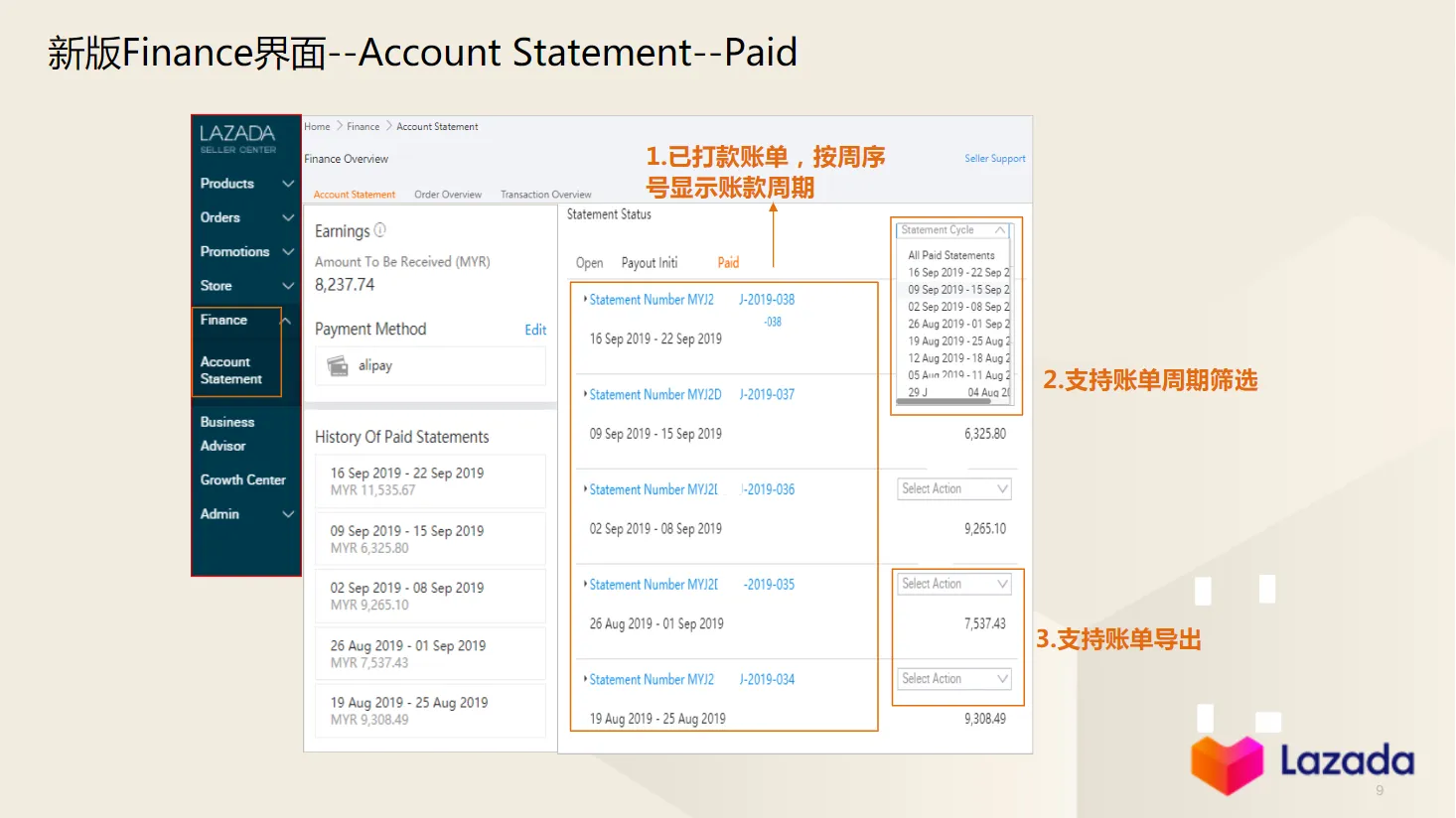Open Select Action dropdown for statement J-2019-034
This screenshot has width=1456, height=818.
[952, 678]
